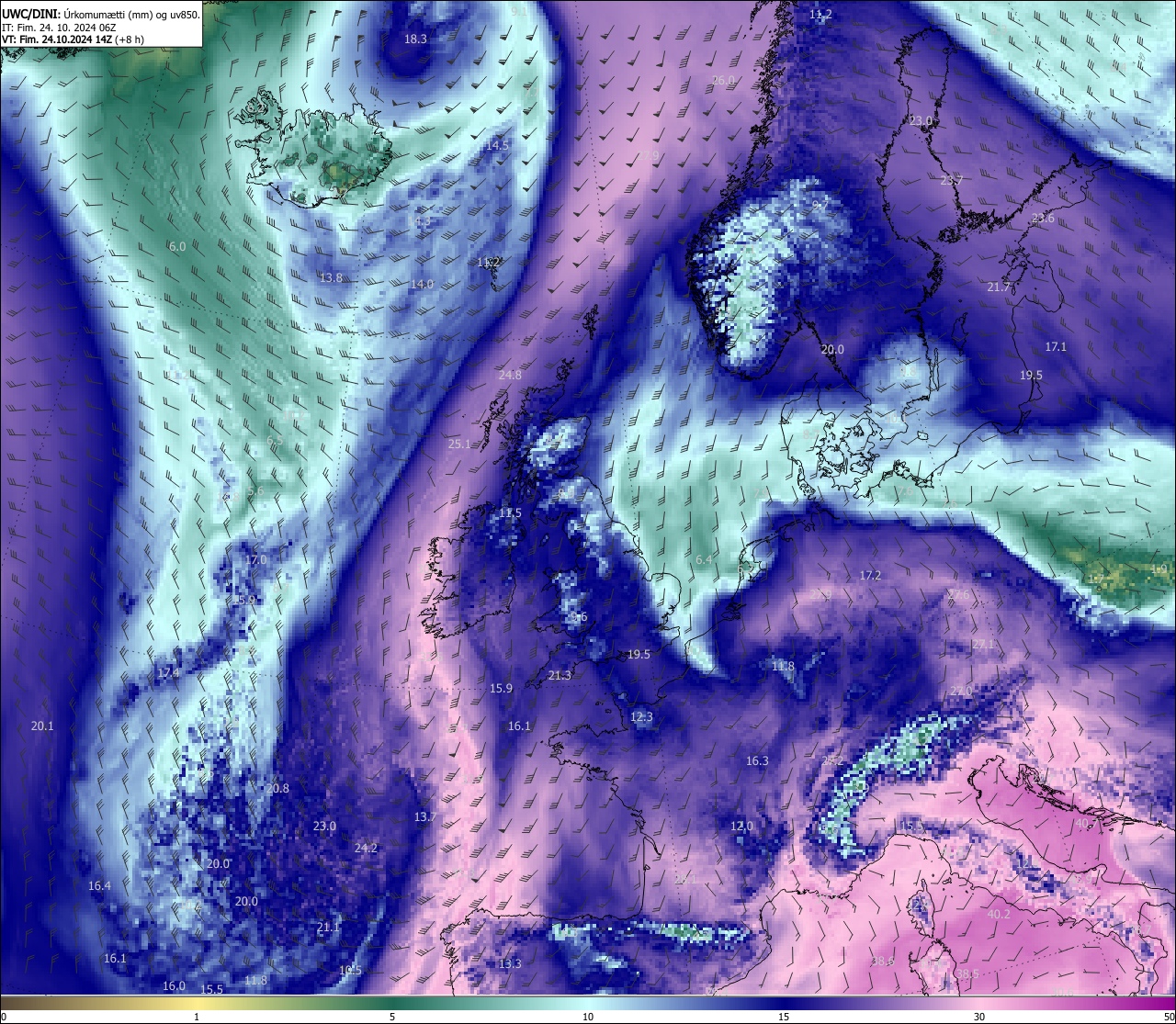Click the 17.2 value label

pos(870,575)
